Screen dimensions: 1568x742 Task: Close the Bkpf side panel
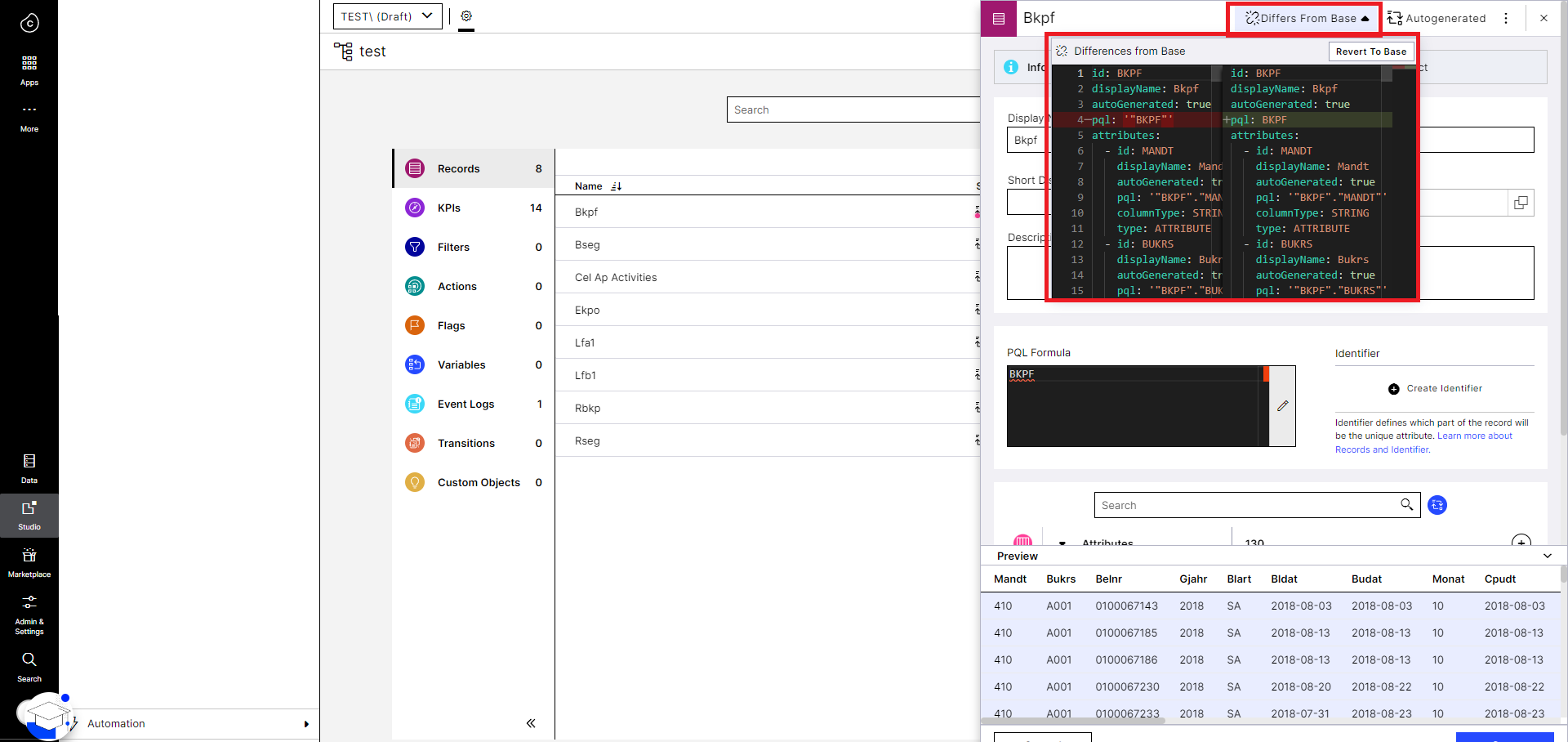click(1543, 18)
